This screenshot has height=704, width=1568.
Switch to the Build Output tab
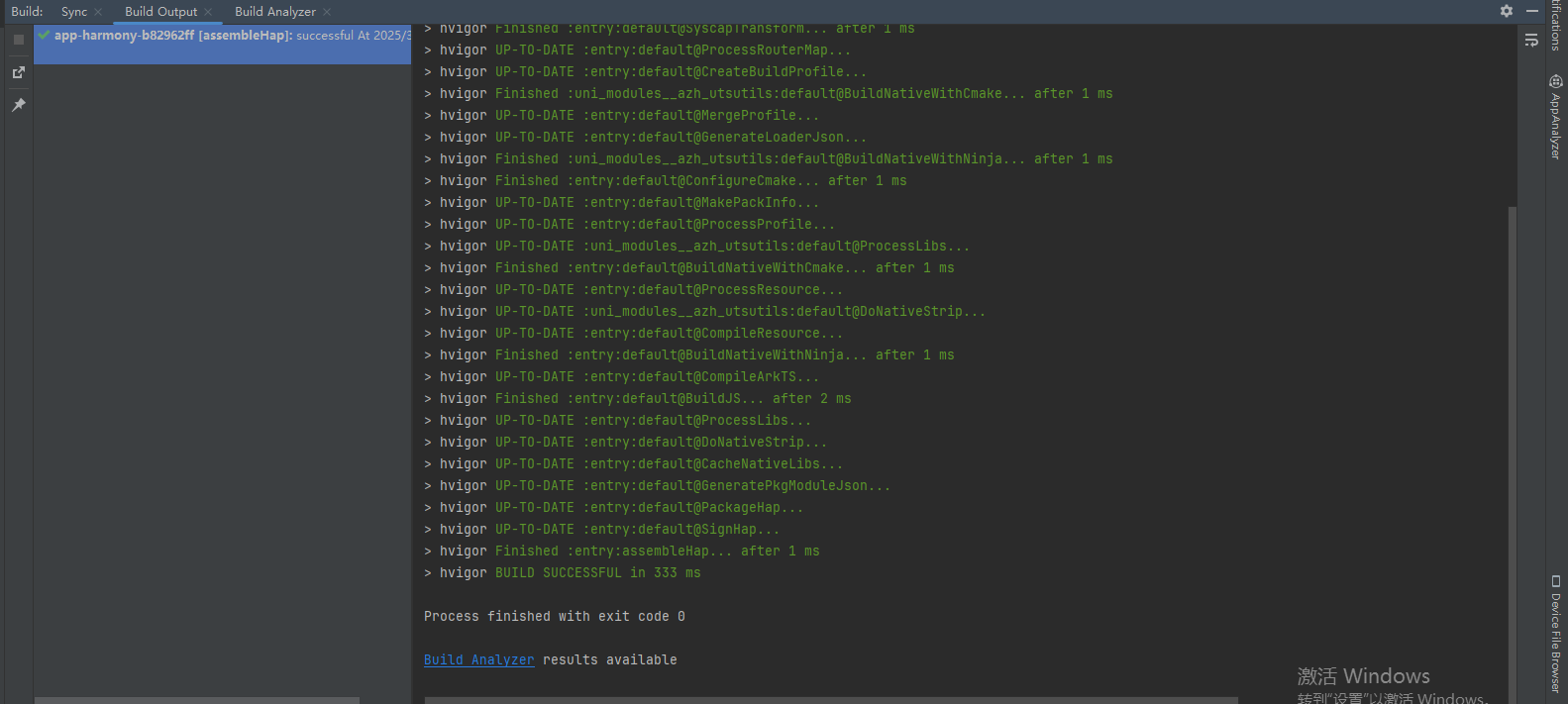pos(160,12)
